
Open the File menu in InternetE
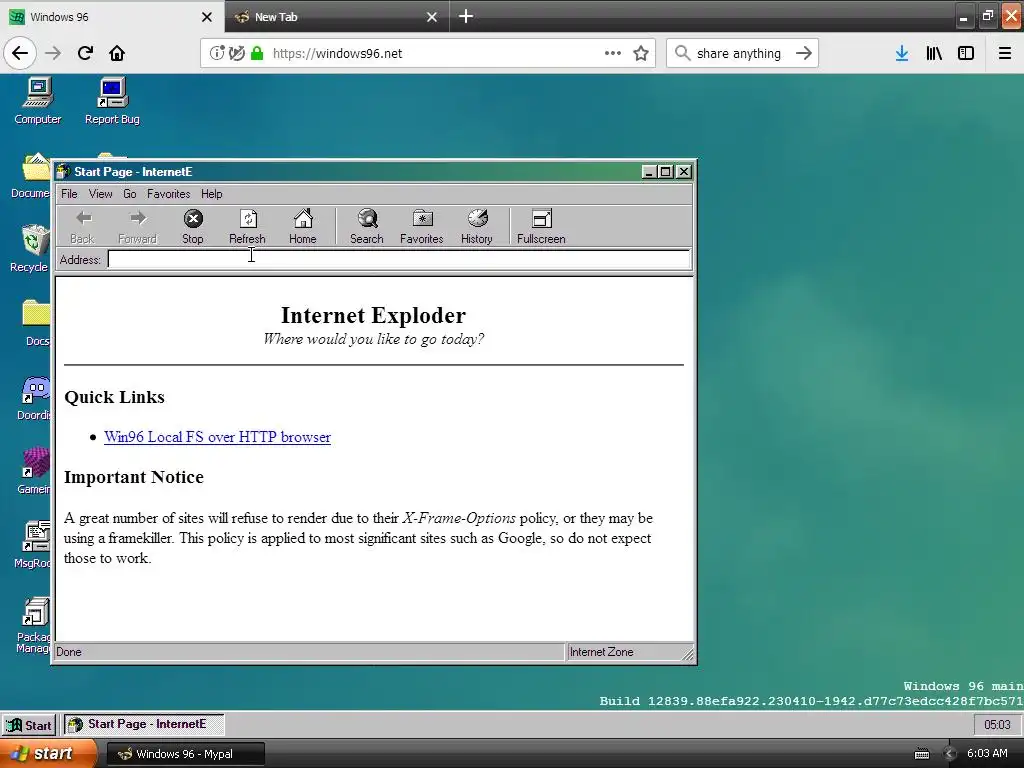69,194
